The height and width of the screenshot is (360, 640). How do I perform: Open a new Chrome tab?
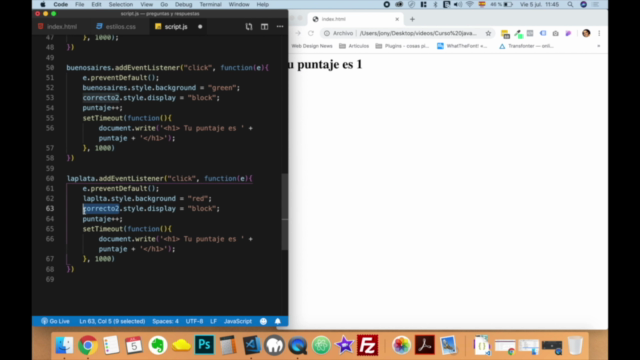coord(412,19)
